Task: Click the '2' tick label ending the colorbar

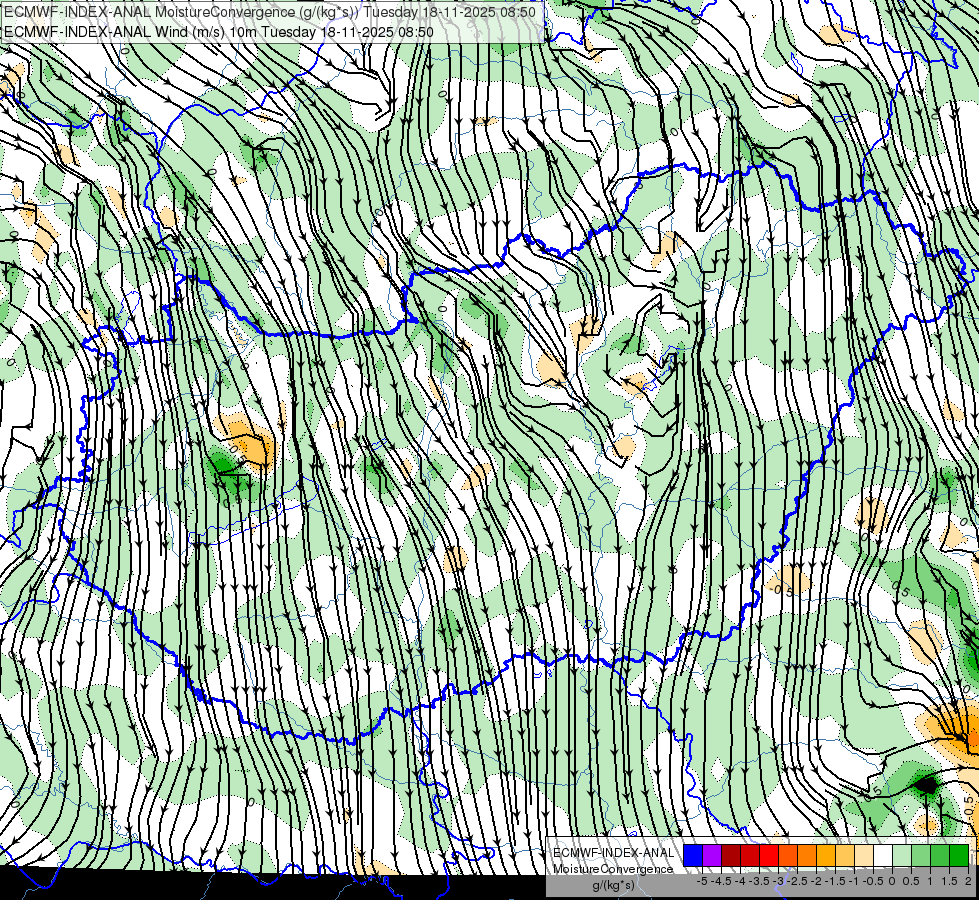Action: coord(968,881)
